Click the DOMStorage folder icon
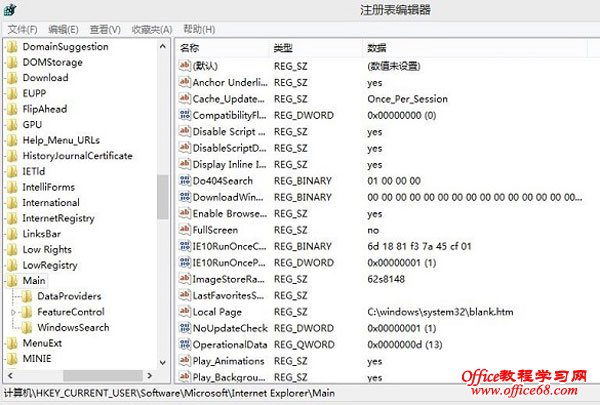This screenshot has width=600, height=405. pos(12,62)
